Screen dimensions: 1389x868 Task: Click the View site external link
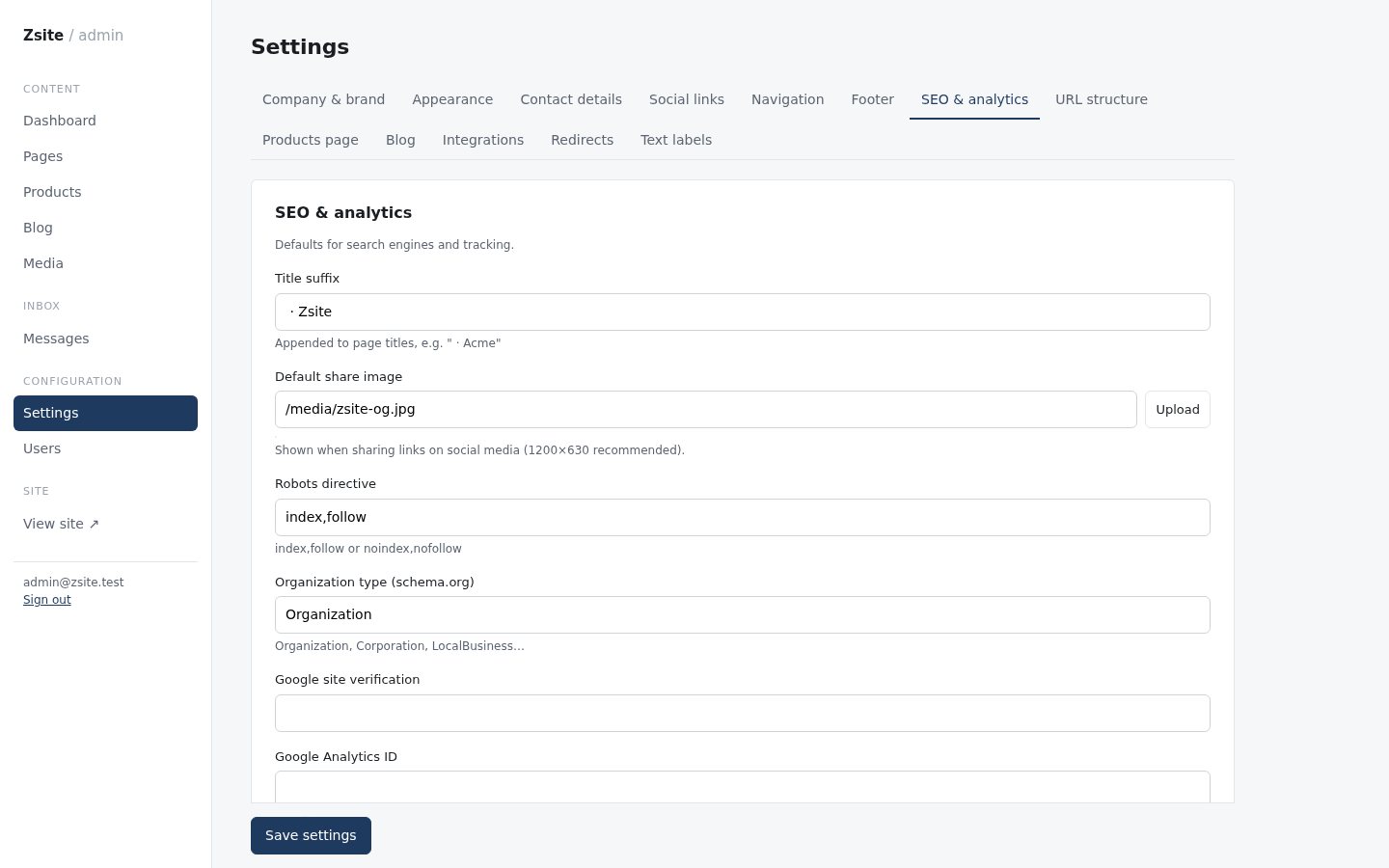pos(105,524)
